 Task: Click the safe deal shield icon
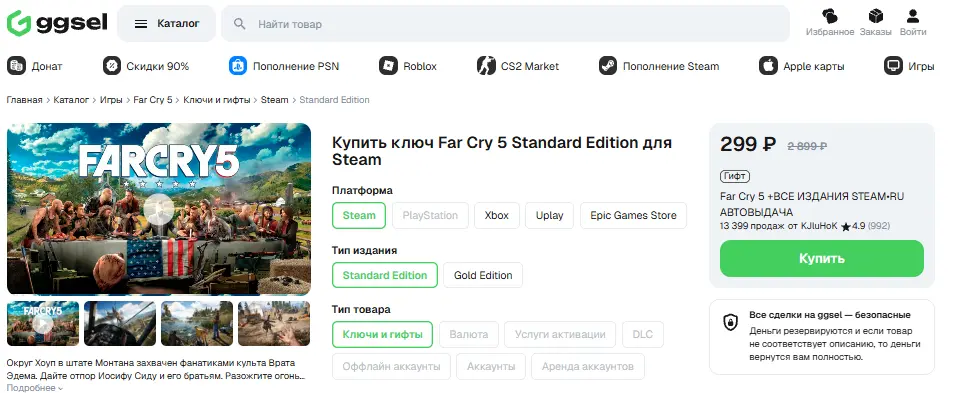[x=730, y=323]
